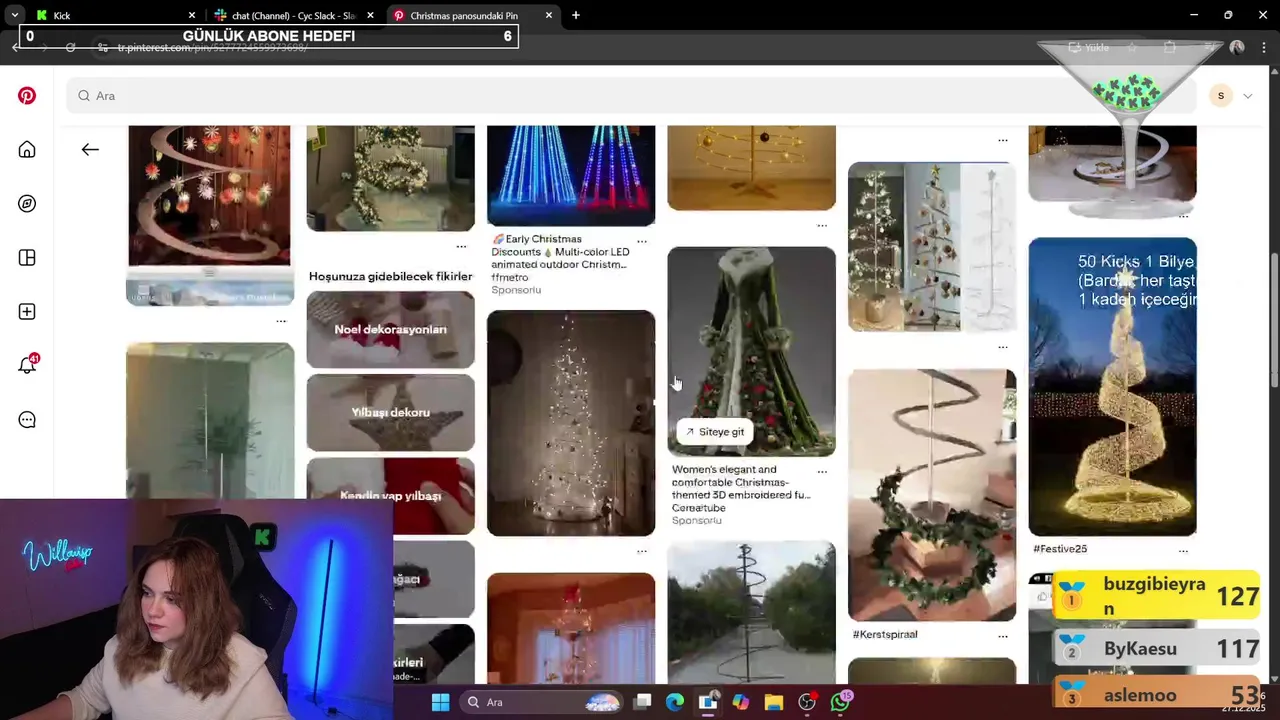This screenshot has height=720, width=1280.
Task: Open options for Early Christmas Discounts pin
Action: (x=642, y=241)
